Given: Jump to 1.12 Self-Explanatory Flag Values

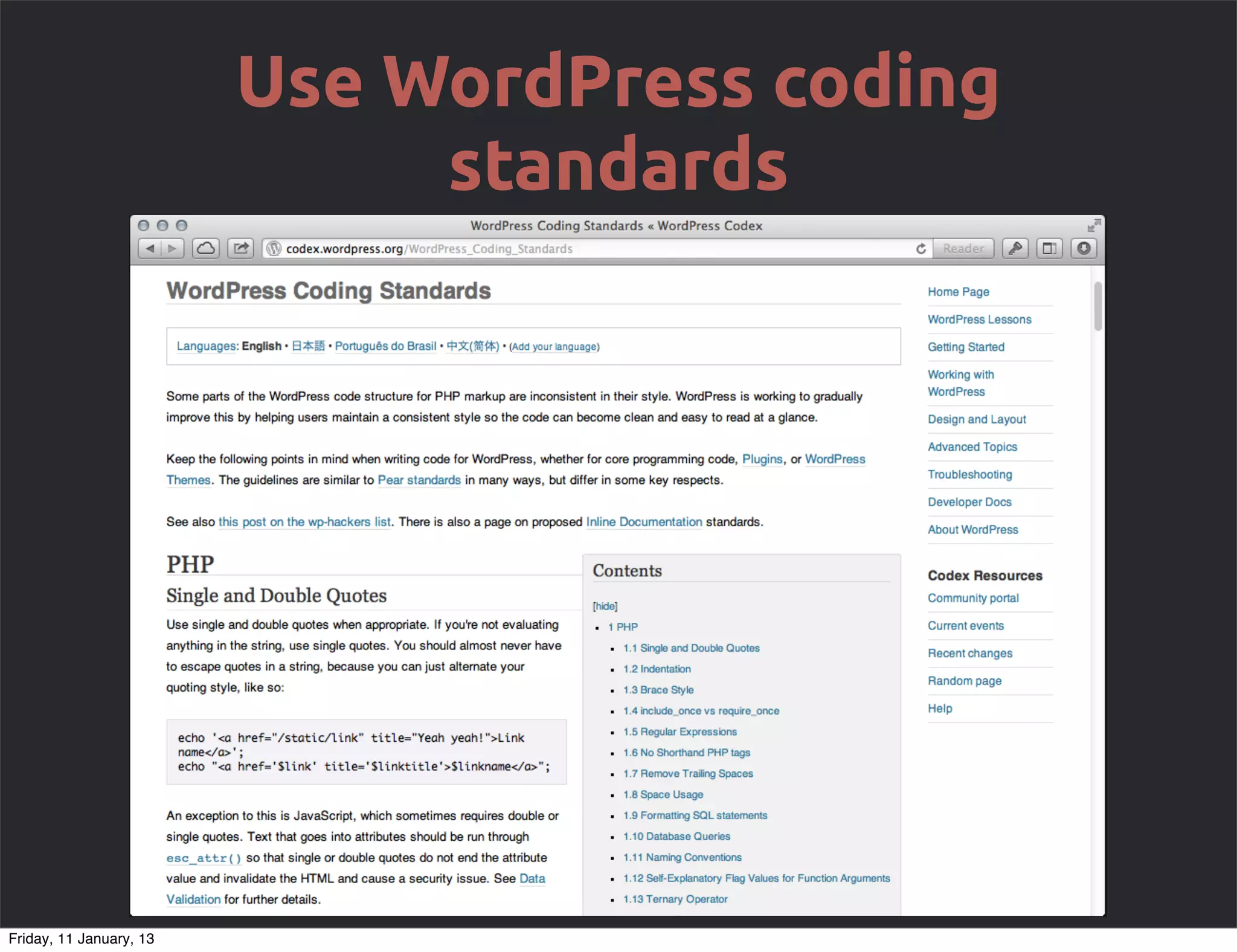Looking at the screenshot, I should (757, 878).
